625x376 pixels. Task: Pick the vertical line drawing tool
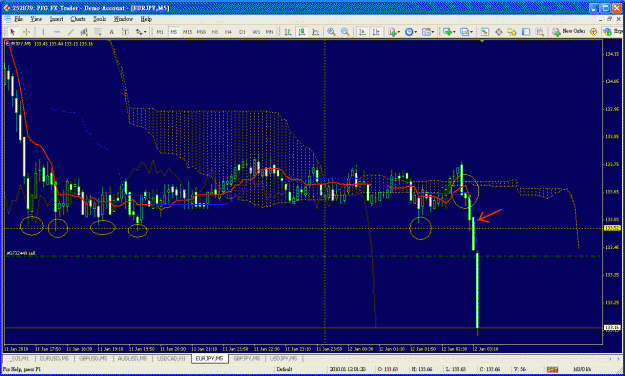coord(43,32)
